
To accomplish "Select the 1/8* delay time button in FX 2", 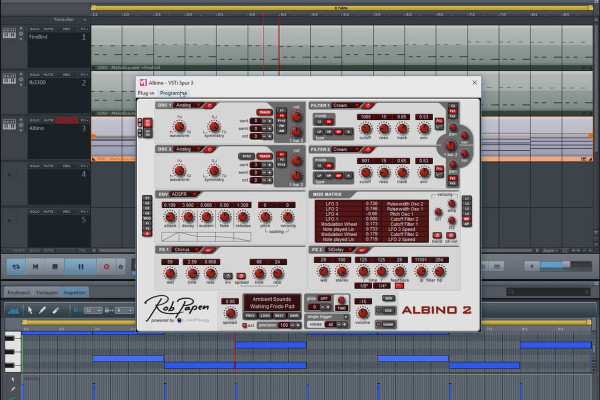I will 363,286.
